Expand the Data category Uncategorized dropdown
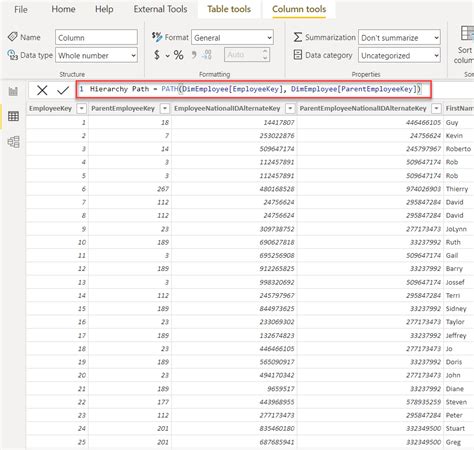The image size is (474, 450). tap(399, 55)
